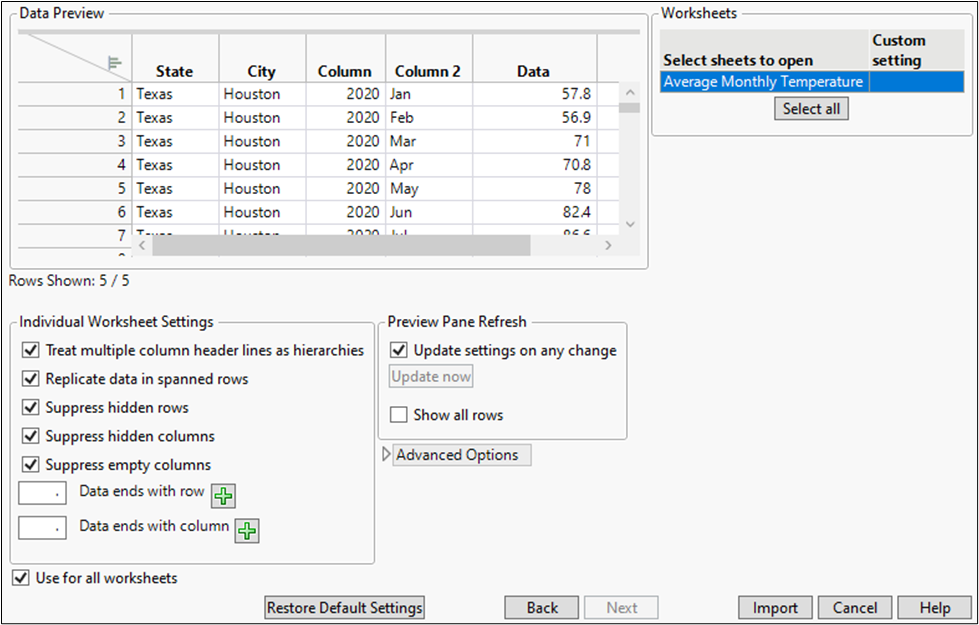
Task: Click Restore Default Settings
Action: point(343,607)
